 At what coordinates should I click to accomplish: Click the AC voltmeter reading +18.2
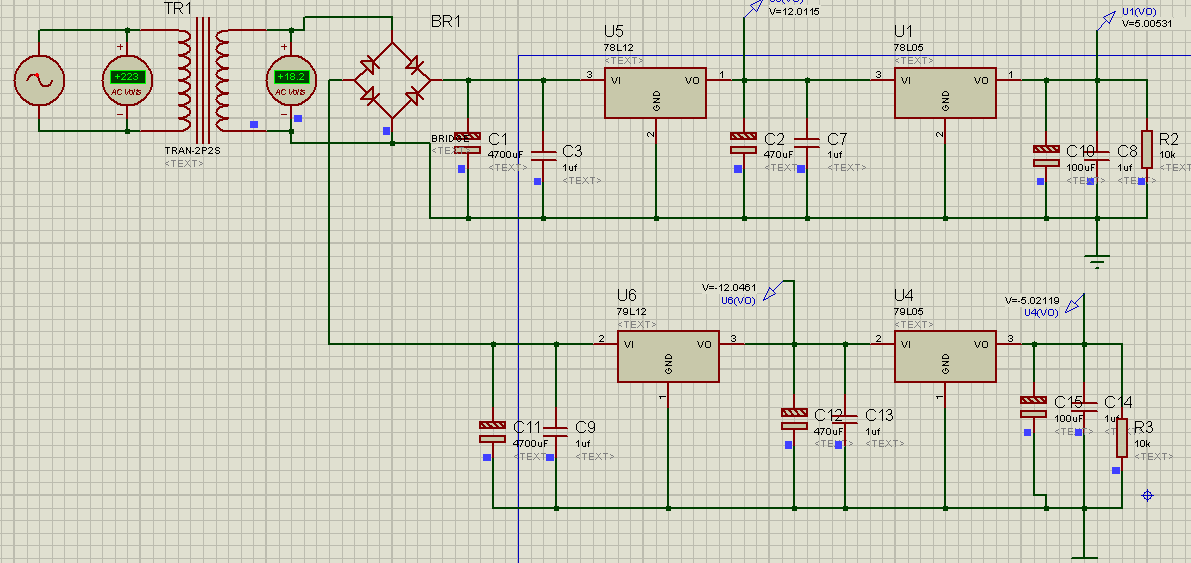point(291,81)
